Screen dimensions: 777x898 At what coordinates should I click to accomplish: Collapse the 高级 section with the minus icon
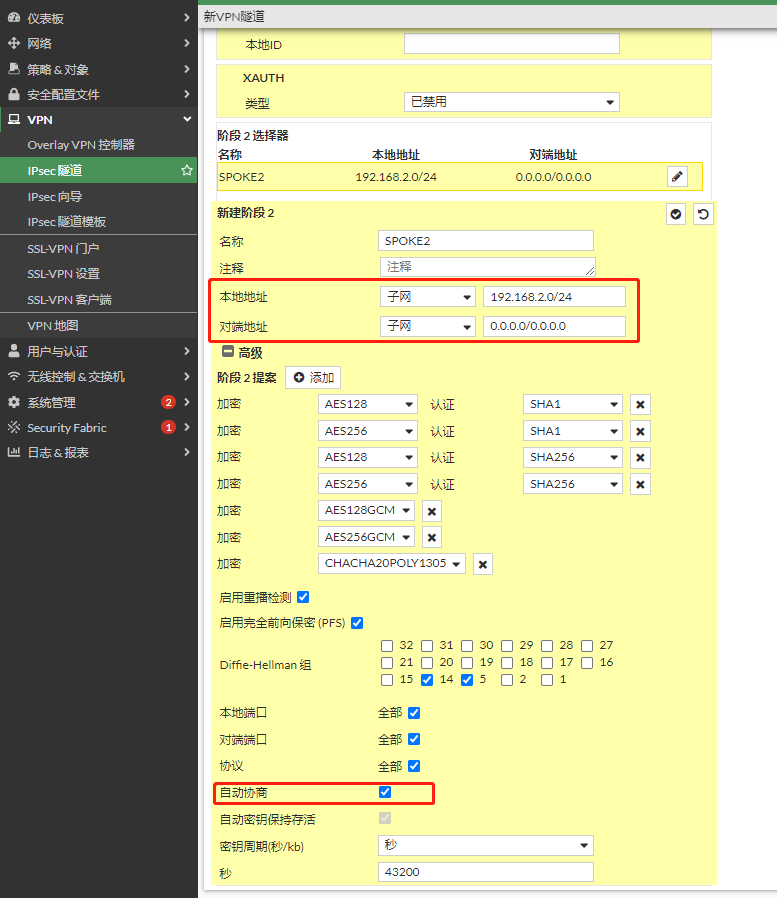click(x=228, y=352)
